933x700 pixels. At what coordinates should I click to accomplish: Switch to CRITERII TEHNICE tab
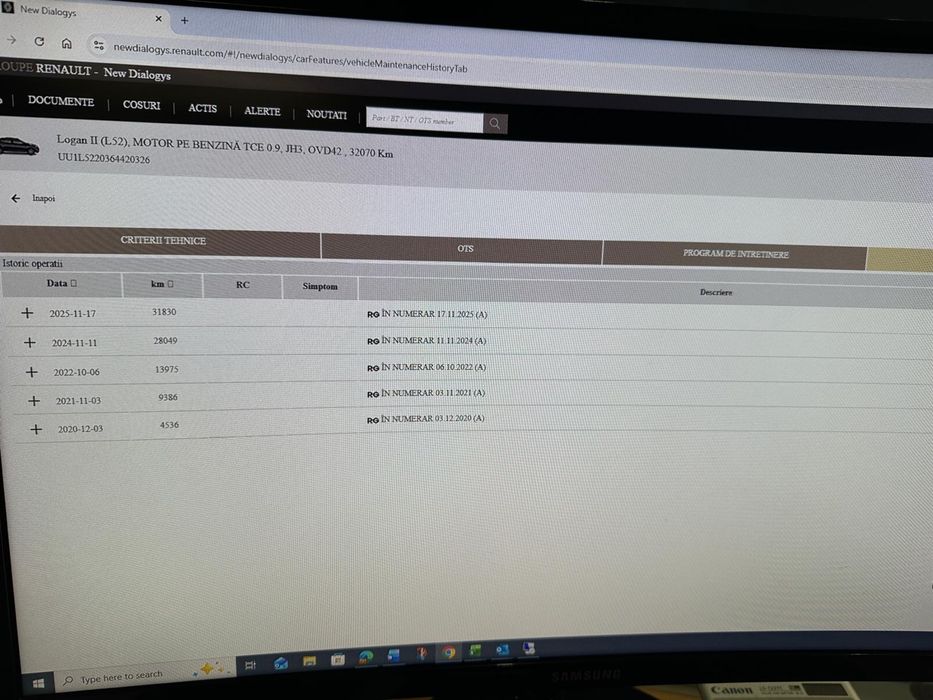click(x=161, y=241)
